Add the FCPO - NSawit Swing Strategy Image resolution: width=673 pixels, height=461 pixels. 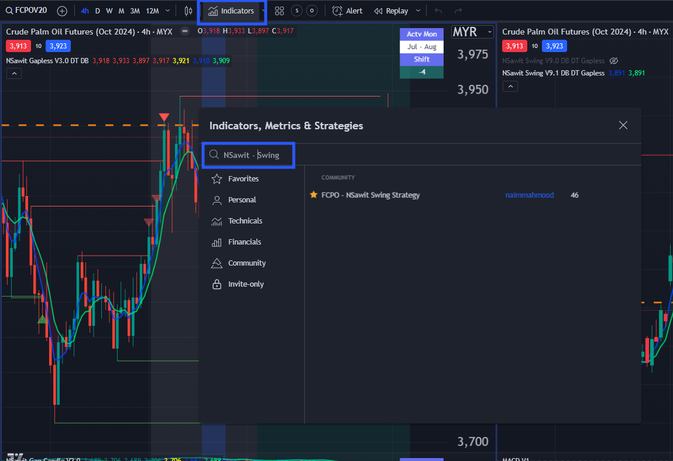point(370,195)
